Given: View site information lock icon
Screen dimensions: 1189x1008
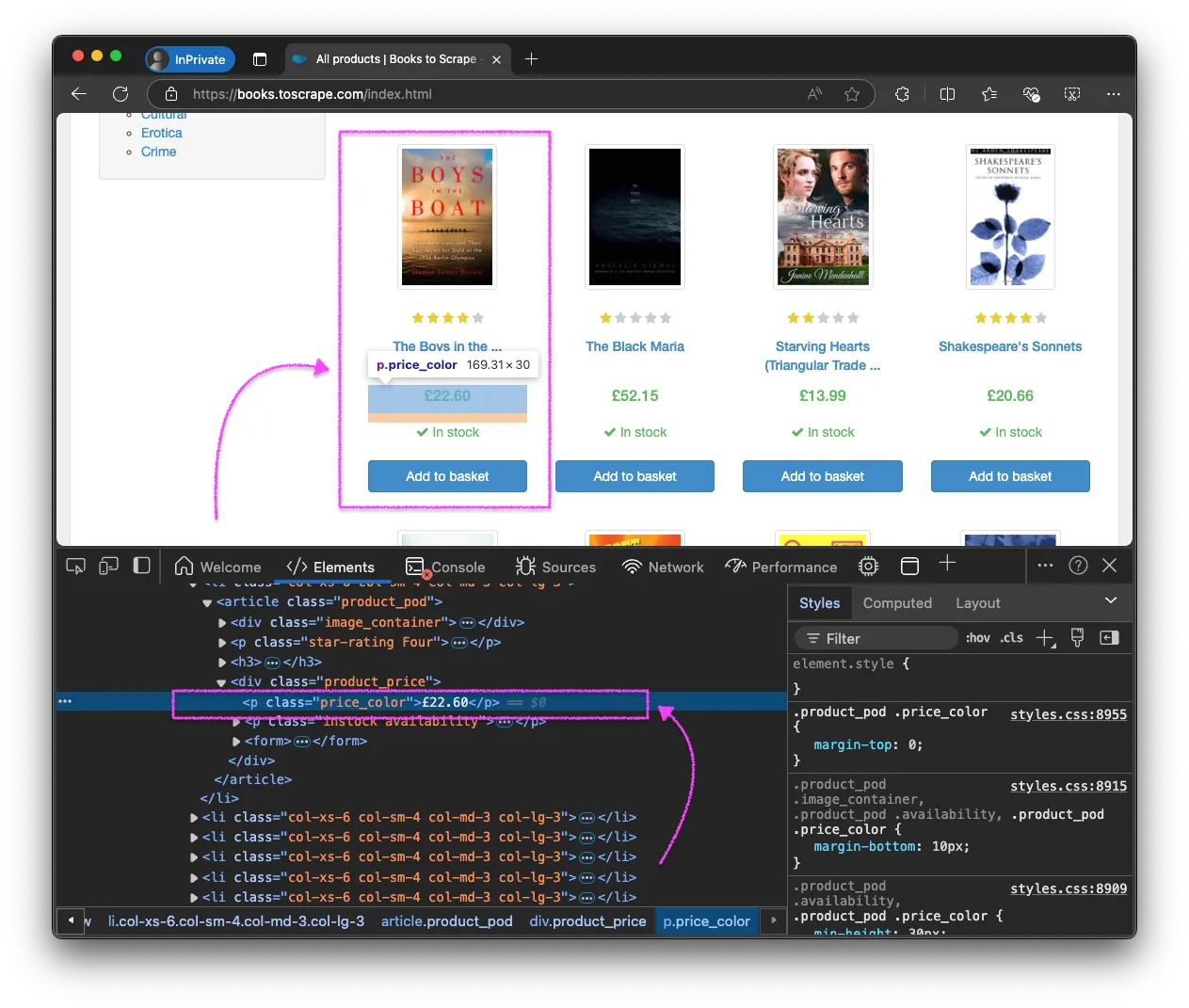Looking at the screenshot, I should [171, 94].
